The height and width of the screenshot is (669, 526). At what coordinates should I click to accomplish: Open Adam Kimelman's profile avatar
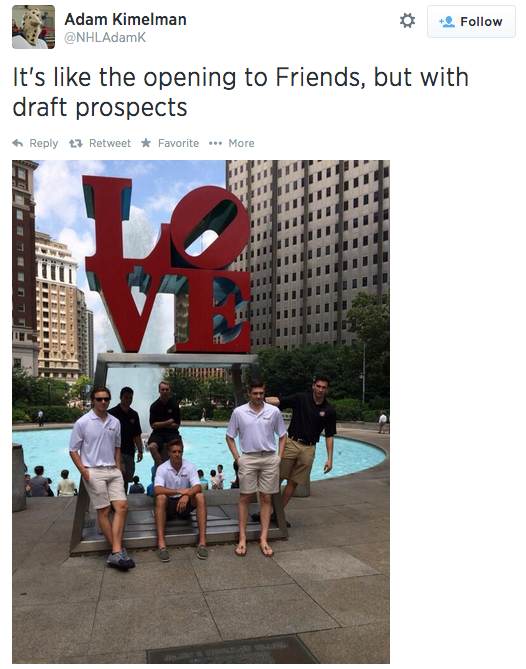coord(33,27)
